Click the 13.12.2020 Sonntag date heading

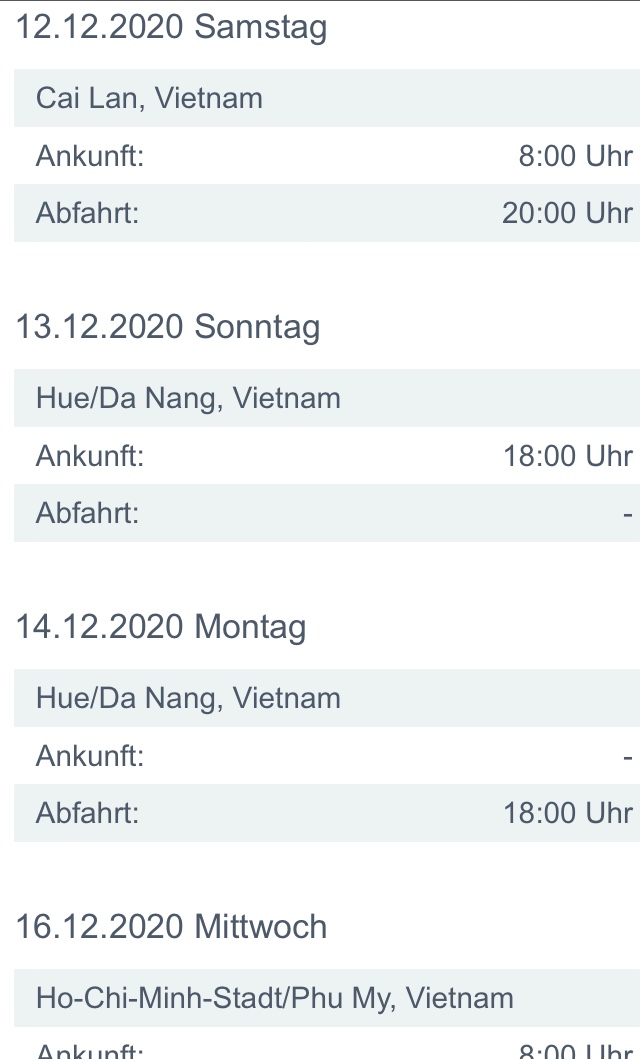click(168, 327)
